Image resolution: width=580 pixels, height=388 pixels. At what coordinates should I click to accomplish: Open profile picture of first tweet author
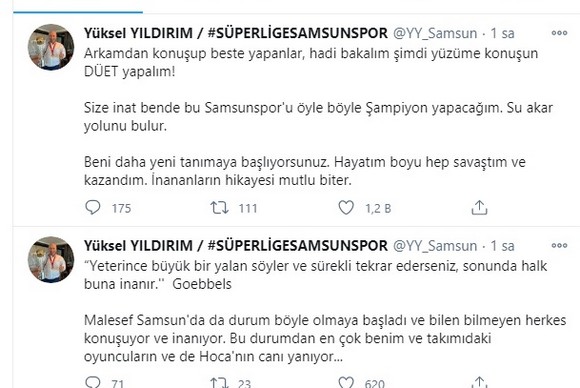[51, 47]
